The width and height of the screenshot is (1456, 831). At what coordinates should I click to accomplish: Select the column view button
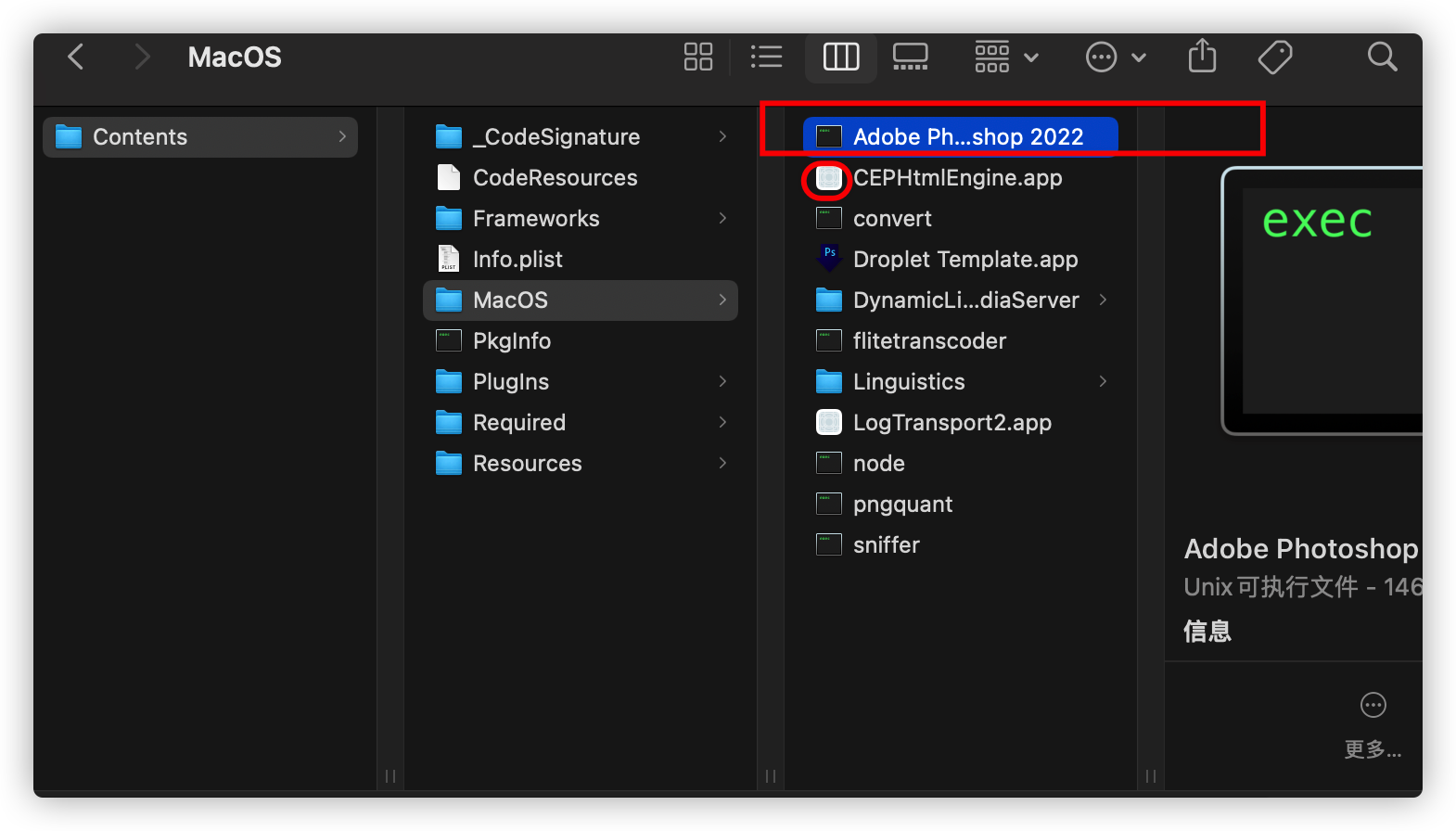coord(841,57)
